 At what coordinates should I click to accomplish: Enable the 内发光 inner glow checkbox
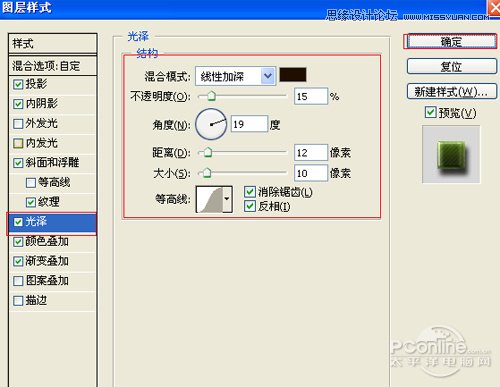click(x=18, y=143)
